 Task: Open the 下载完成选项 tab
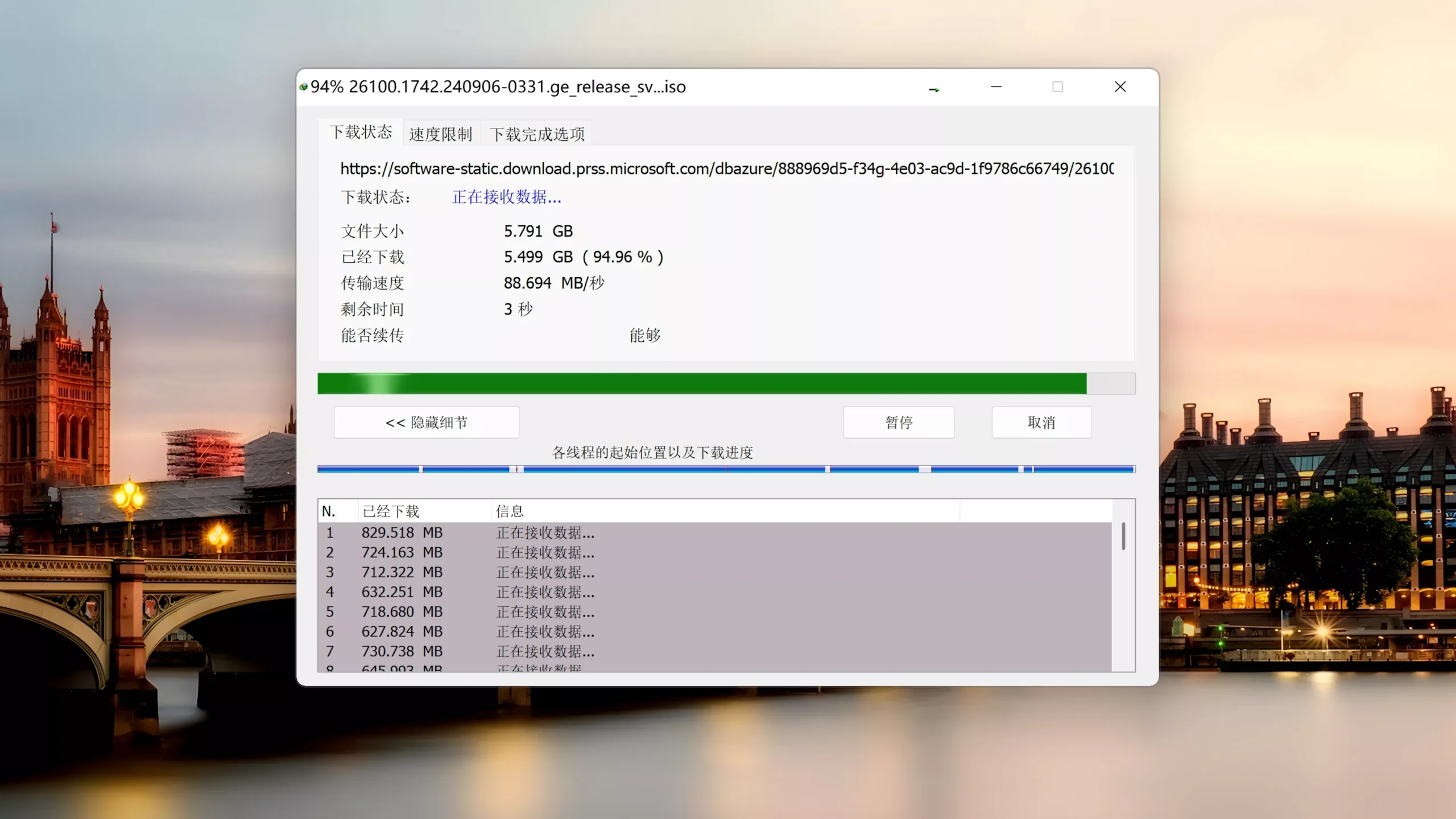tap(536, 133)
